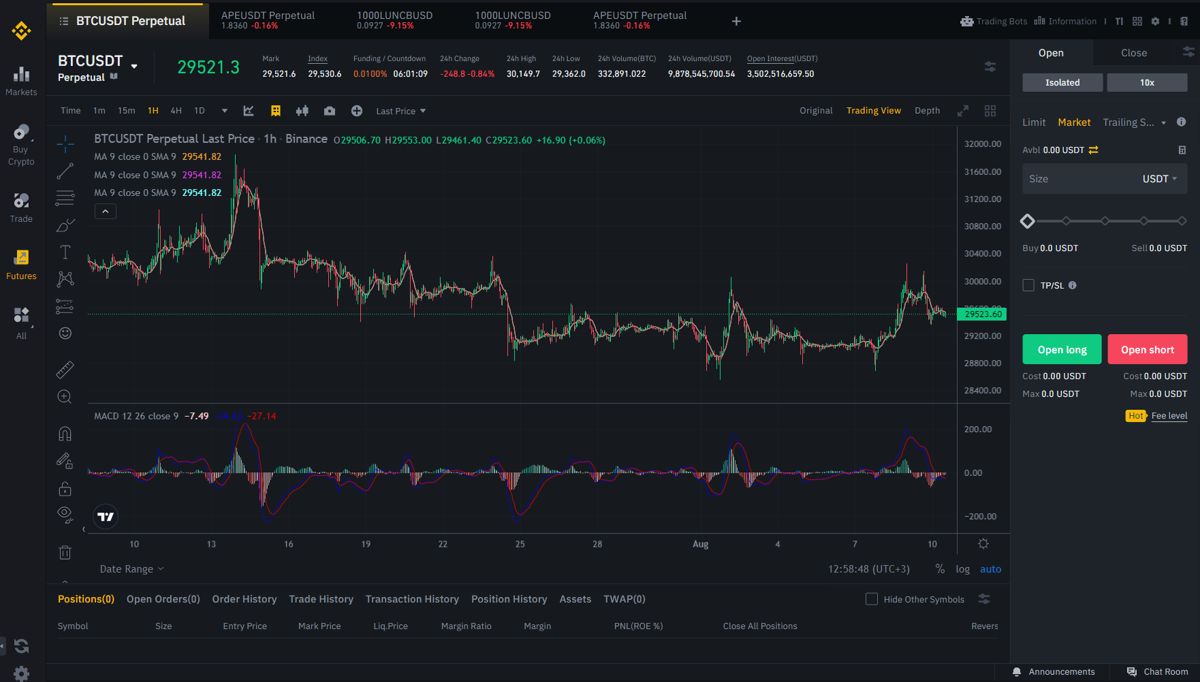Expand the Date Range selector
The width and height of the screenshot is (1200, 682).
(132, 569)
